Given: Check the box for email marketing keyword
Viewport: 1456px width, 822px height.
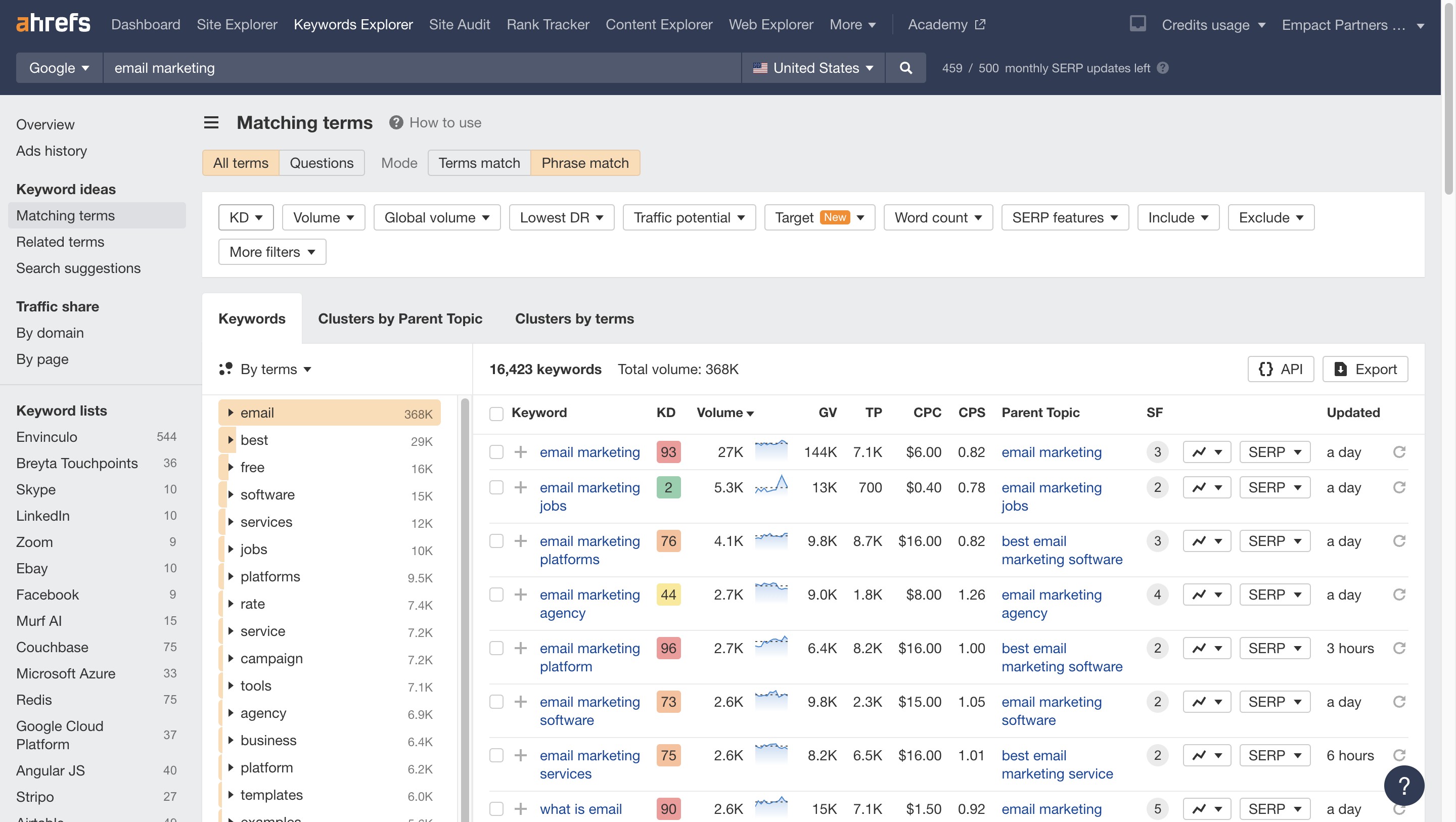Looking at the screenshot, I should (x=496, y=452).
